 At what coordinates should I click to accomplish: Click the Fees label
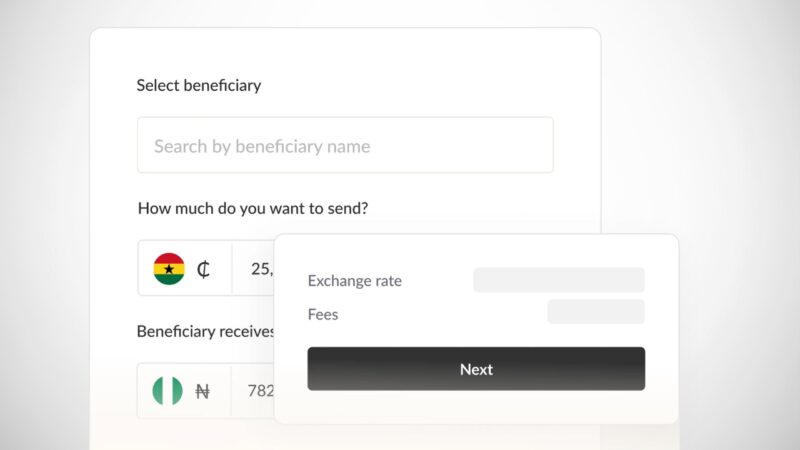[x=323, y=314]
